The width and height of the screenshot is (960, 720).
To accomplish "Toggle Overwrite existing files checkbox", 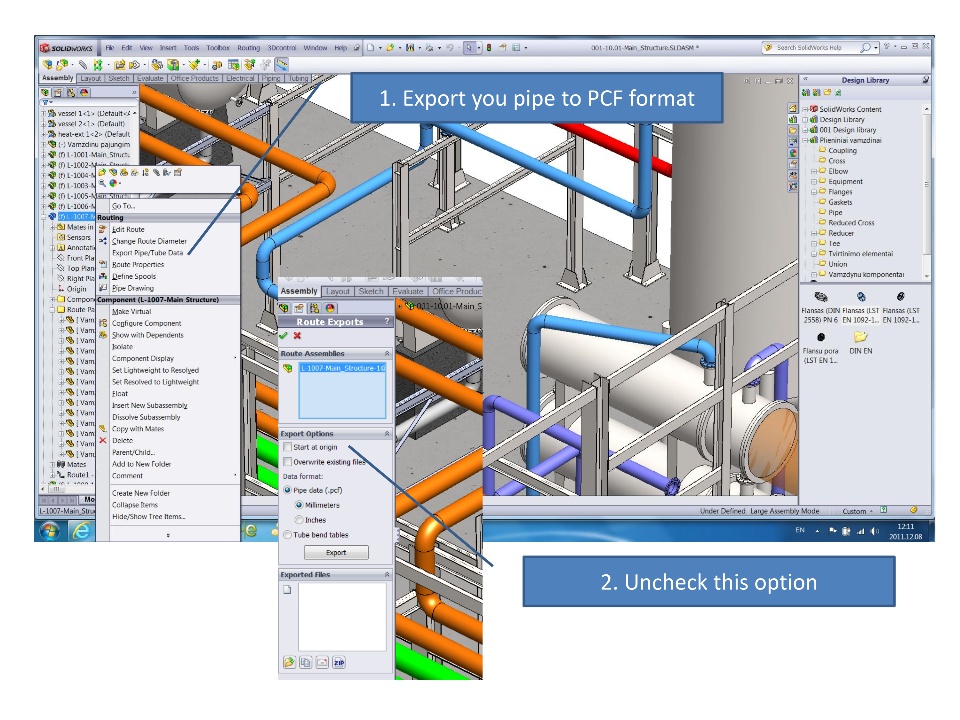I will click(x=288, y=462).
